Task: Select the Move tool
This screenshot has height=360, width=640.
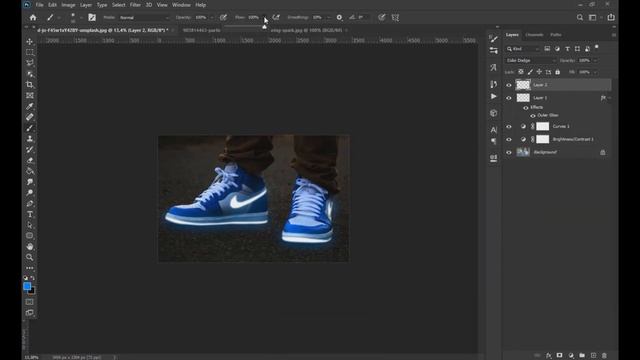Action: point(30,42)
